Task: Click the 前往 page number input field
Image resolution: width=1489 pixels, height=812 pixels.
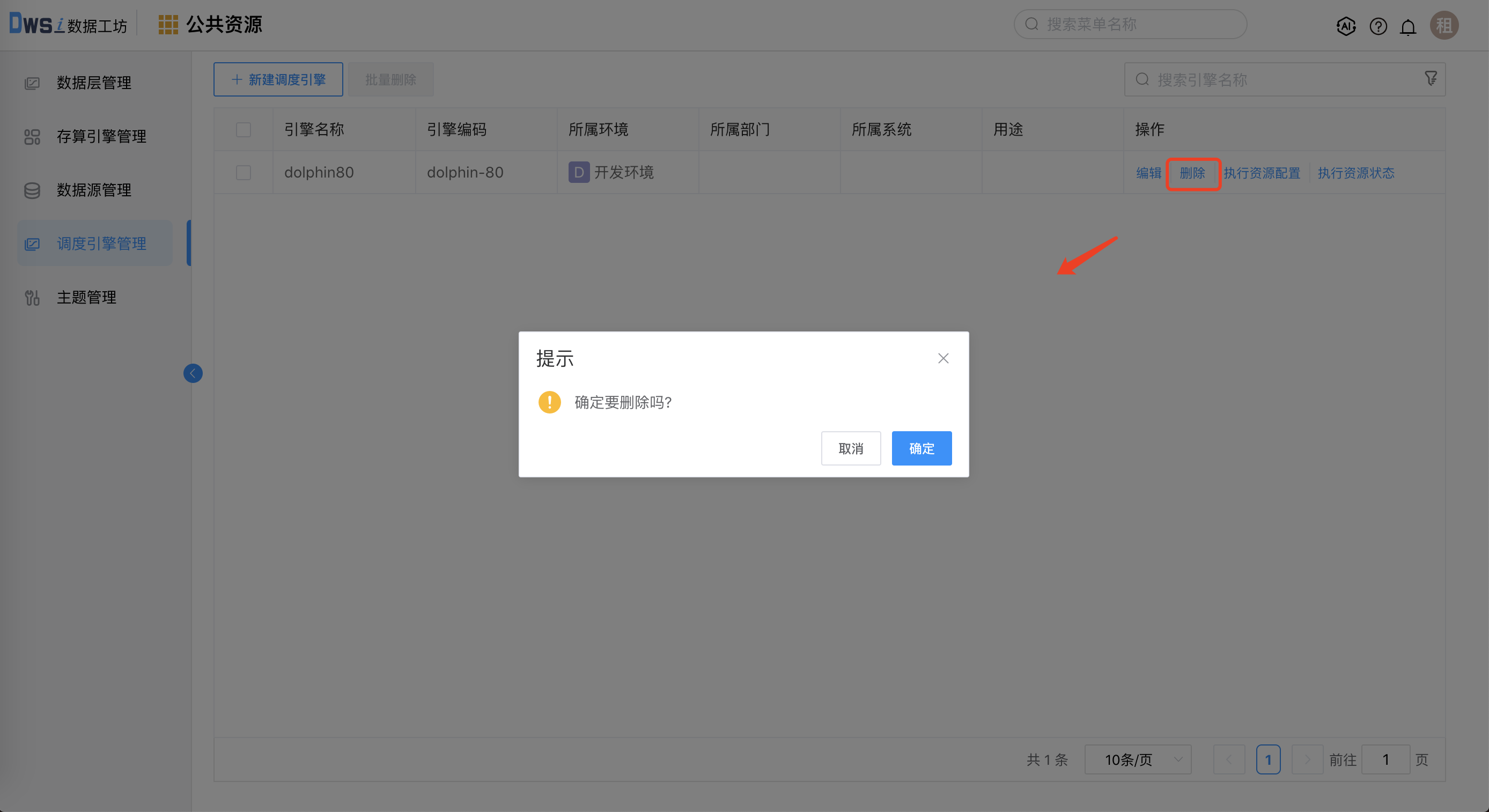Action: [1386, 760]
